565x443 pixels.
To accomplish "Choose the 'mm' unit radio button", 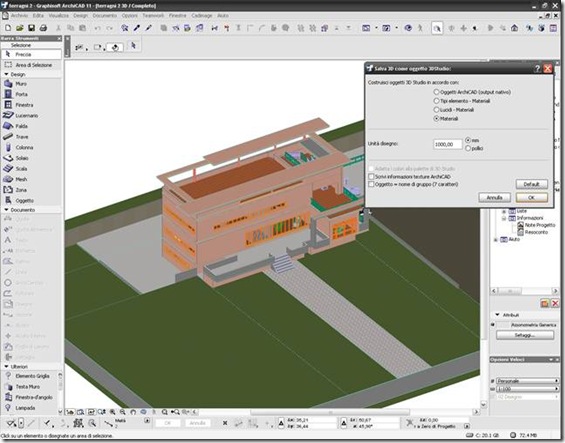I will click(468, 140).
